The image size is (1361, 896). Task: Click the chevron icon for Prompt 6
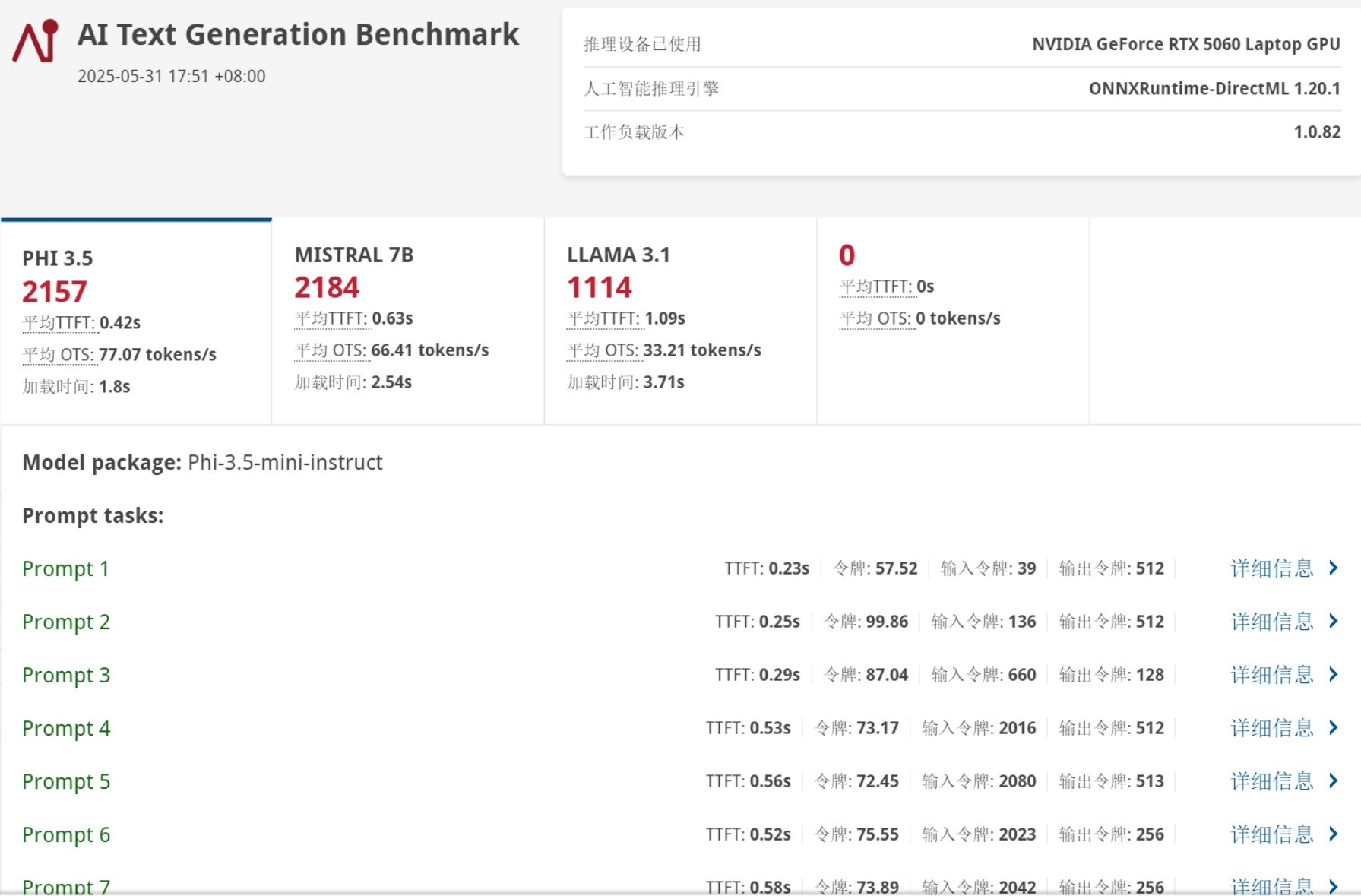coord(1333,834)
